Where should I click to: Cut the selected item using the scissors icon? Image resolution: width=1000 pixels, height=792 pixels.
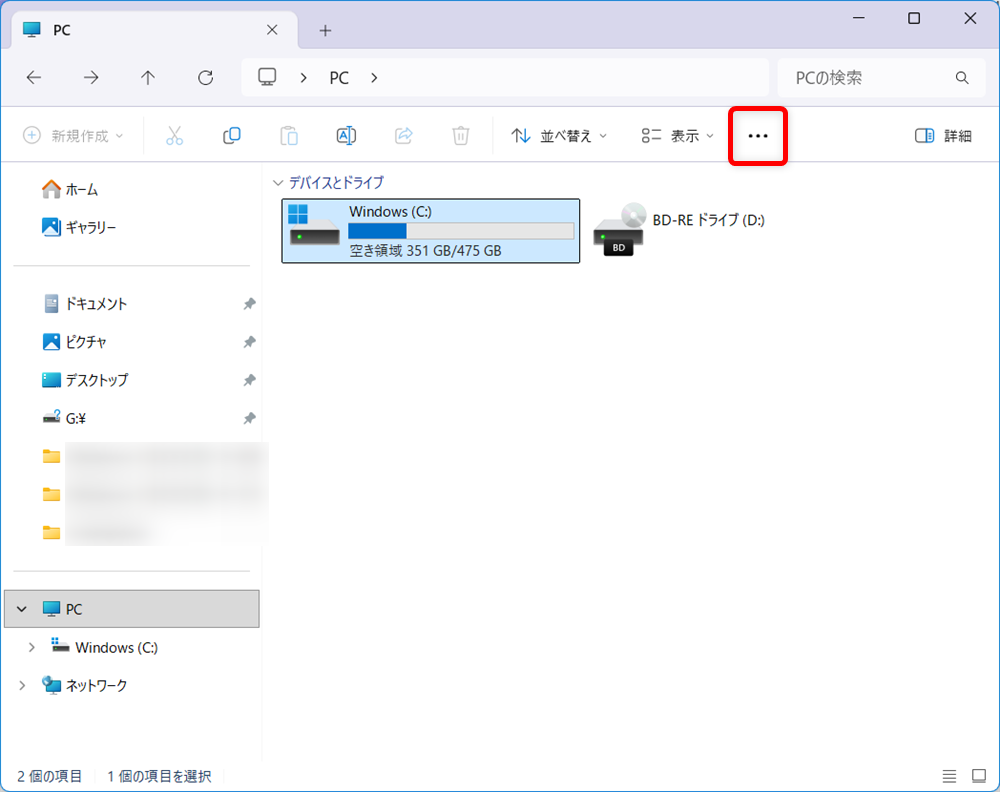point(175,135)
